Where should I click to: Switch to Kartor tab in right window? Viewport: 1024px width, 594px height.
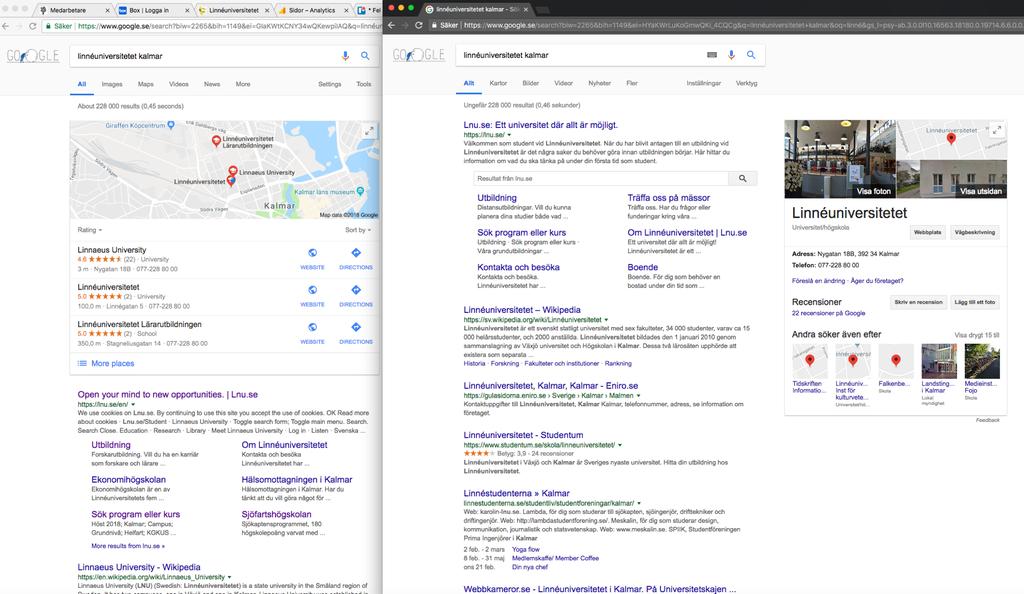click(498, 84)
